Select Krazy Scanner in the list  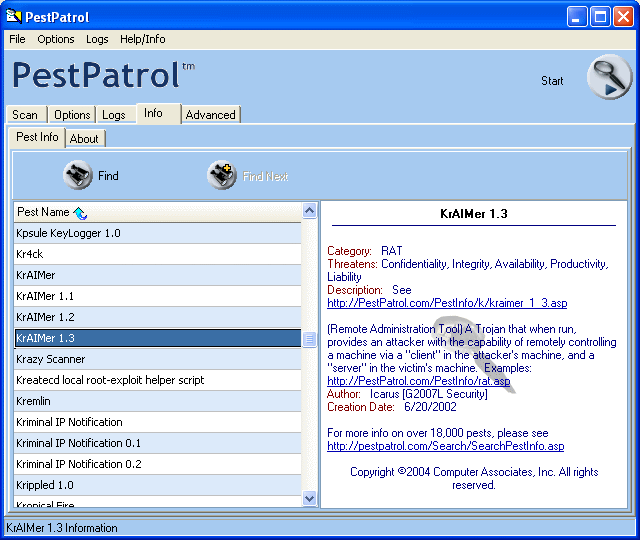[x=158, y=359]
